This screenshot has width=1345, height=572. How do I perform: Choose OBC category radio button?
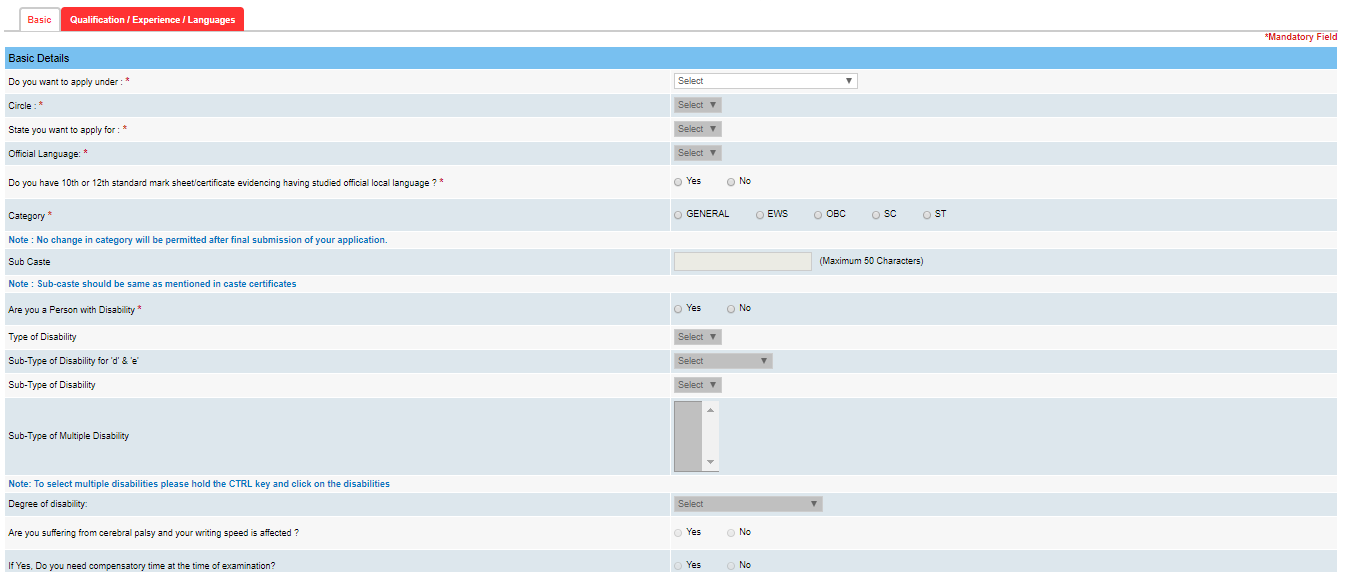[x=818, y=215]
